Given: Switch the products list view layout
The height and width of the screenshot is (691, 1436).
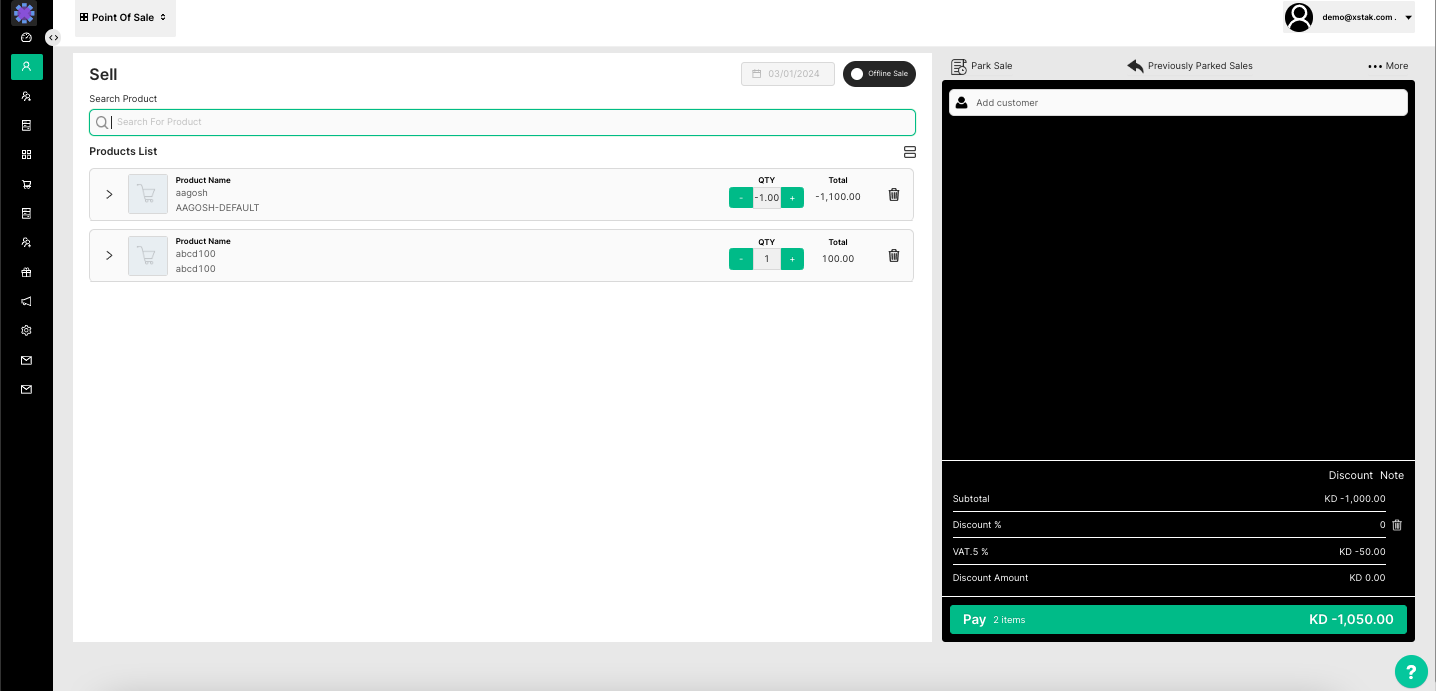Looking at the screenshot, I should coord(909,152).
